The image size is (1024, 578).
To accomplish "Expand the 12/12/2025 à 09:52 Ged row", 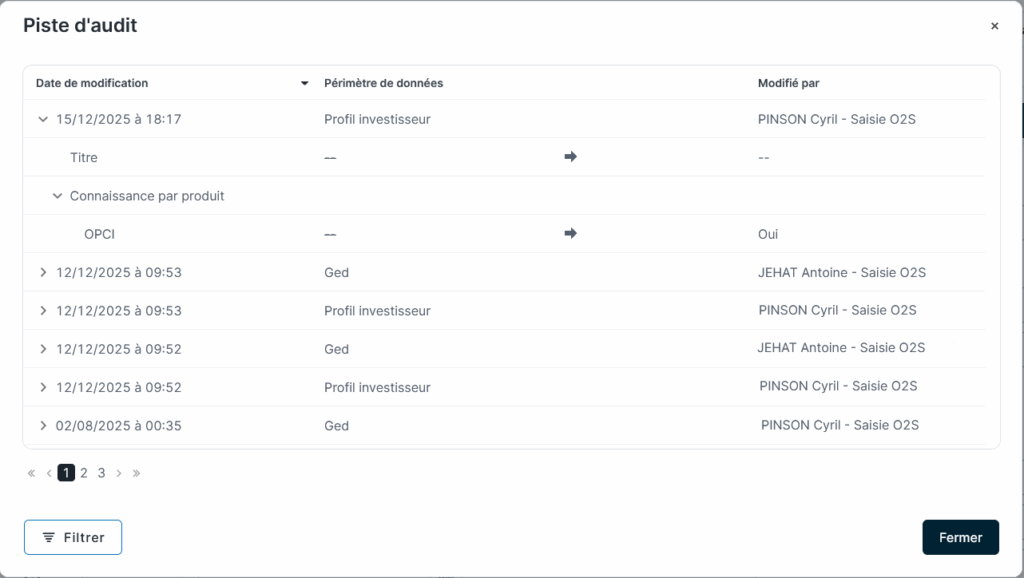I will (43, 349).
